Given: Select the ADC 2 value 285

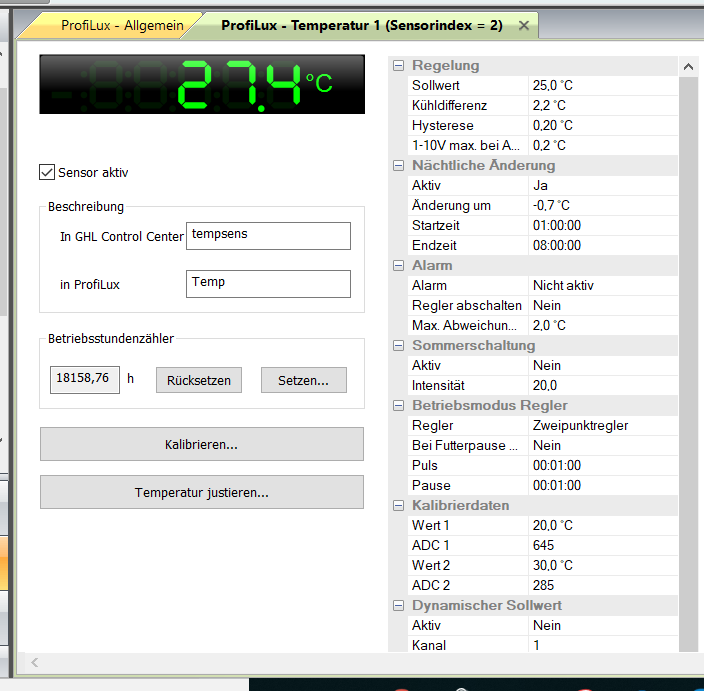Looking at the screenshot, I should pyautogui.click(x=603, y=585).
